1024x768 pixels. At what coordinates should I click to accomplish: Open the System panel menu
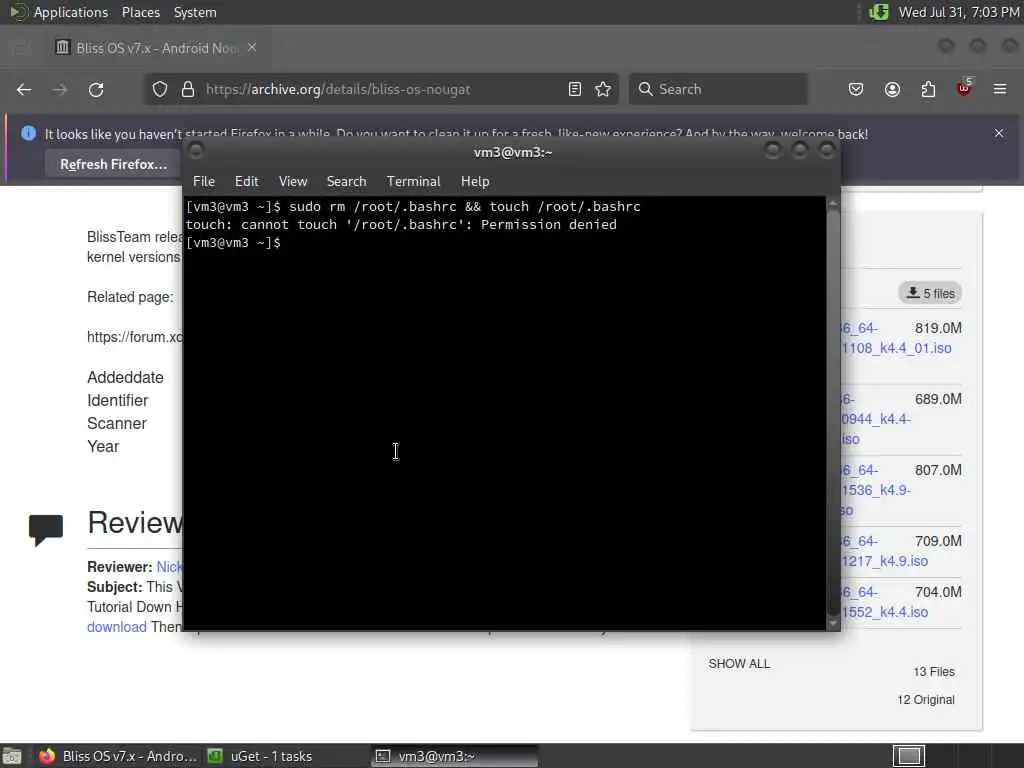[195, 12]
